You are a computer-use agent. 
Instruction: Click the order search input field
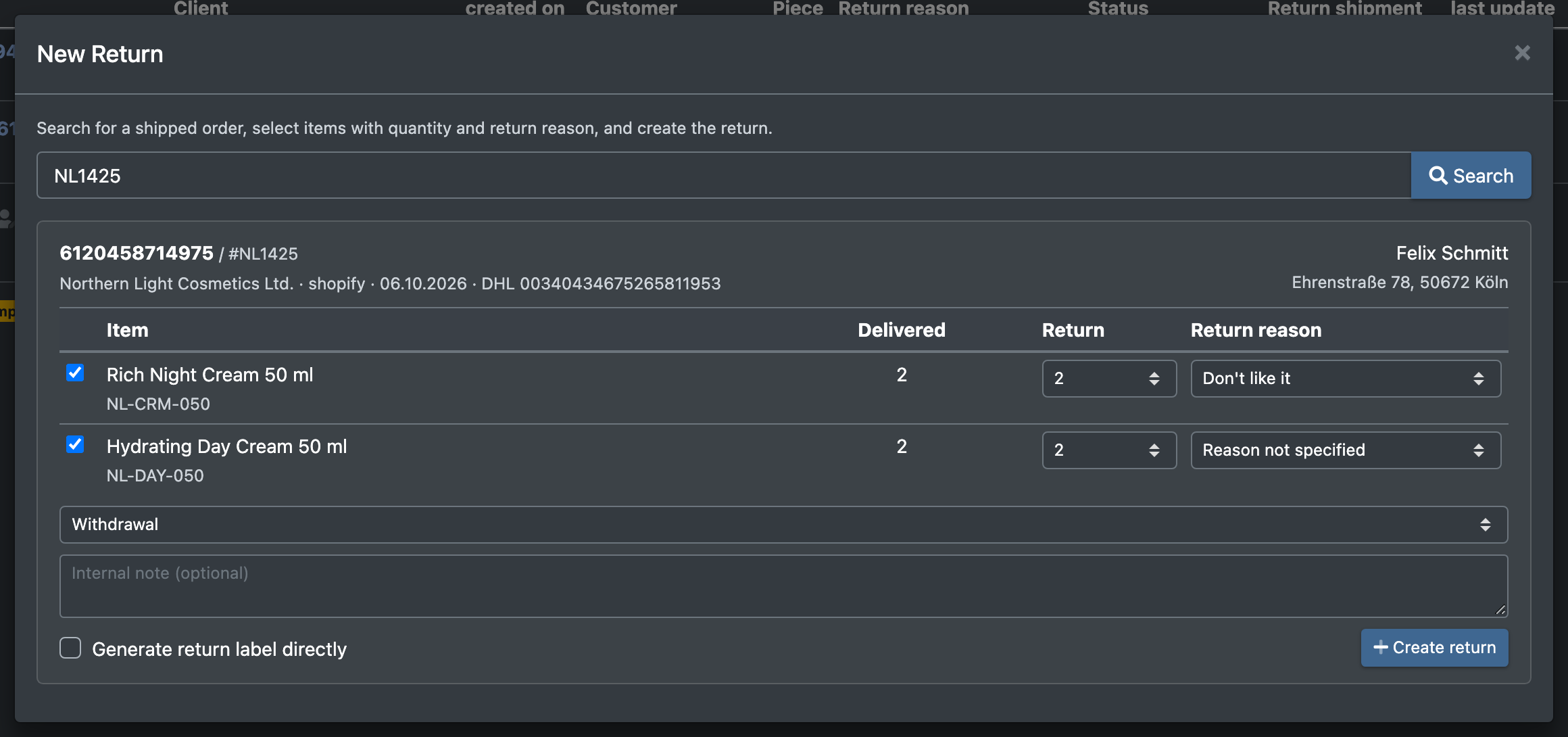(724, 176)
